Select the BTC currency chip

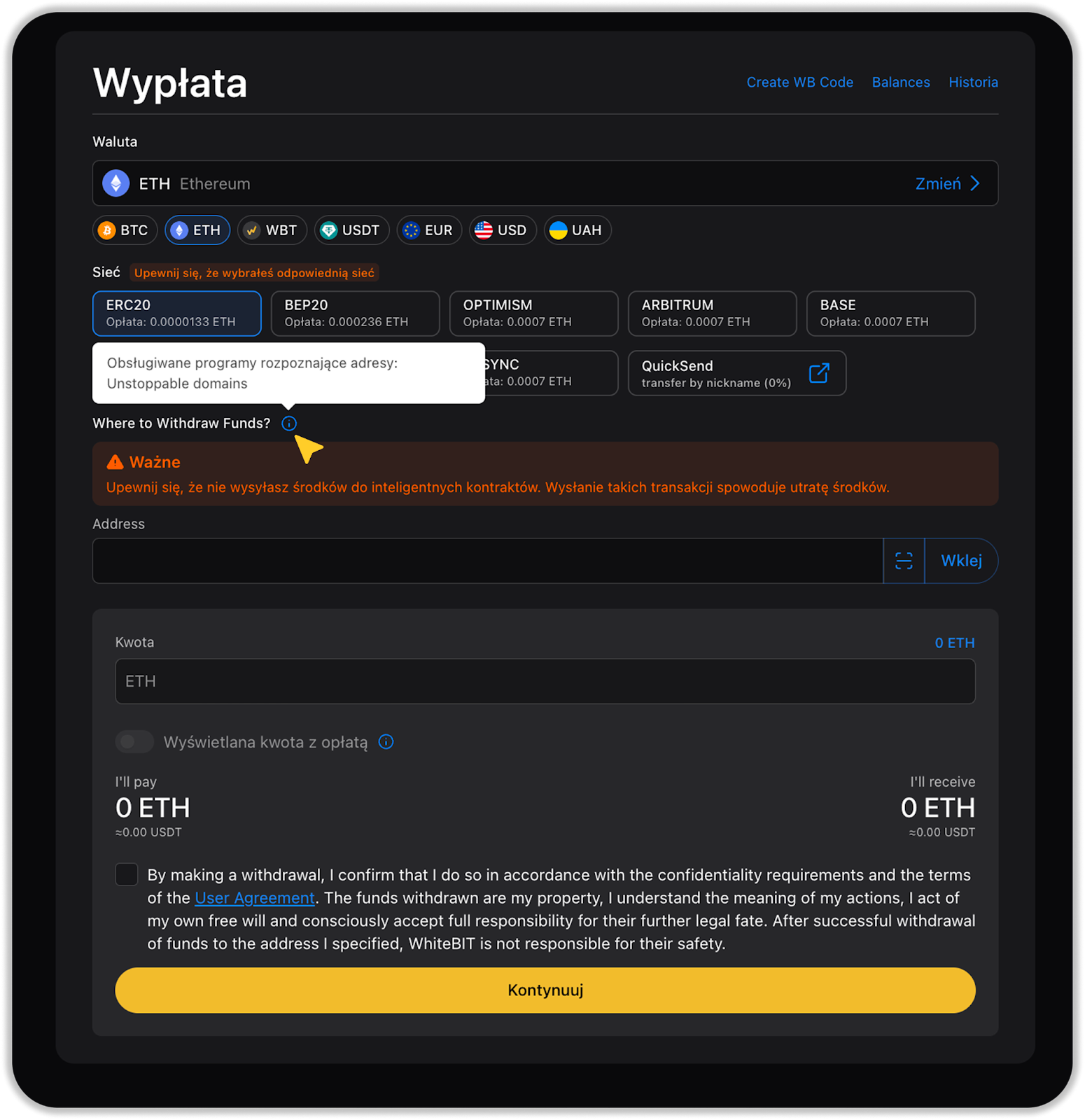click(x=125, y=230)
